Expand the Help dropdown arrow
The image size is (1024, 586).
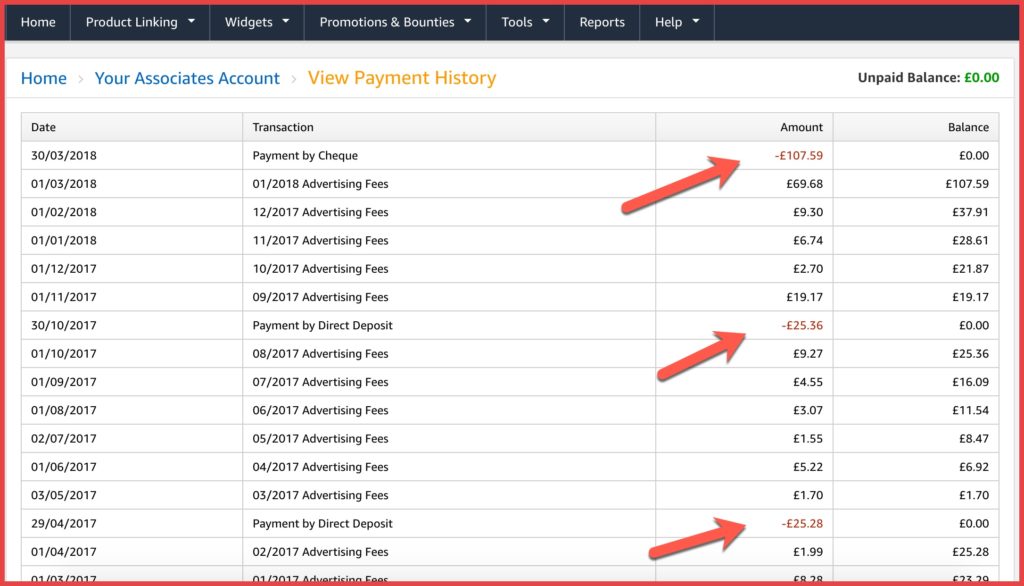point(696,22)
